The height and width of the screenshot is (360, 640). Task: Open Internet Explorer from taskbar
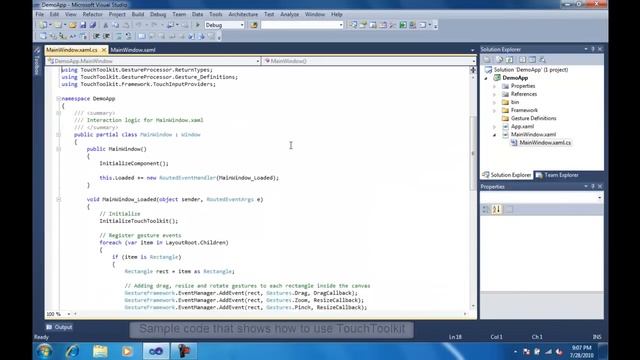pos(72,351)
